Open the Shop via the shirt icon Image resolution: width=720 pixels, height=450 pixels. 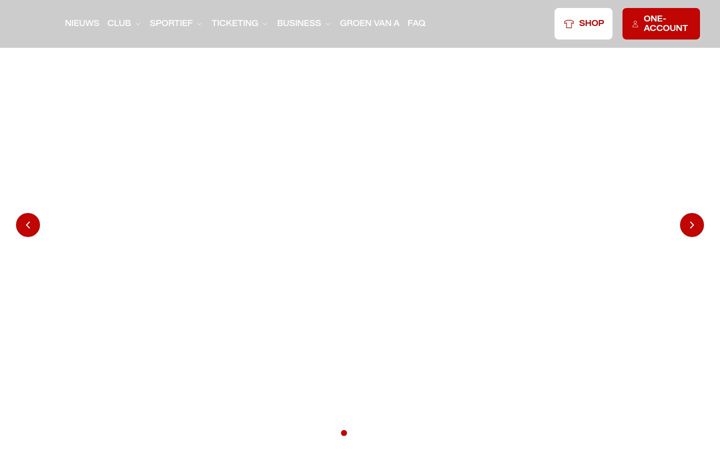[x=569, y=24]
